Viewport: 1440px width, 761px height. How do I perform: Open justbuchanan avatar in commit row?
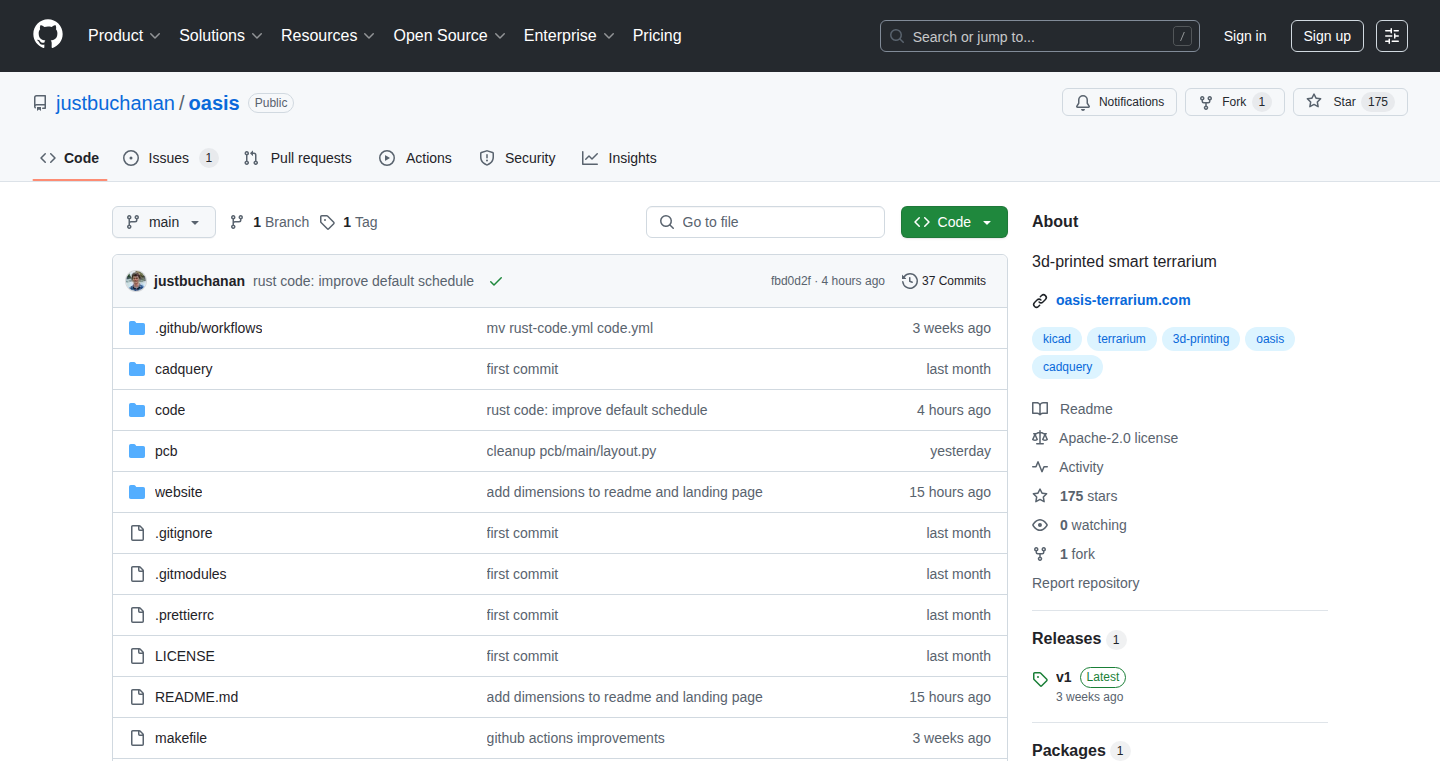pos(136,281)
